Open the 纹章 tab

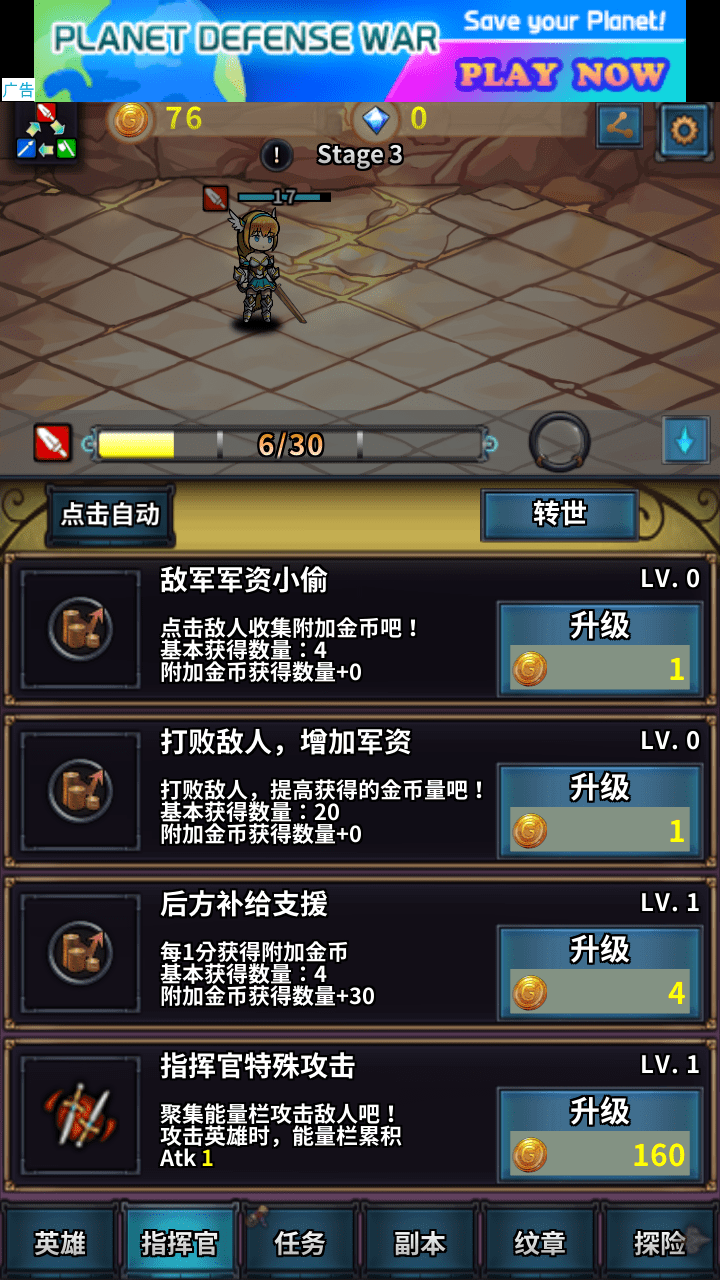(x=540, y=1243)
